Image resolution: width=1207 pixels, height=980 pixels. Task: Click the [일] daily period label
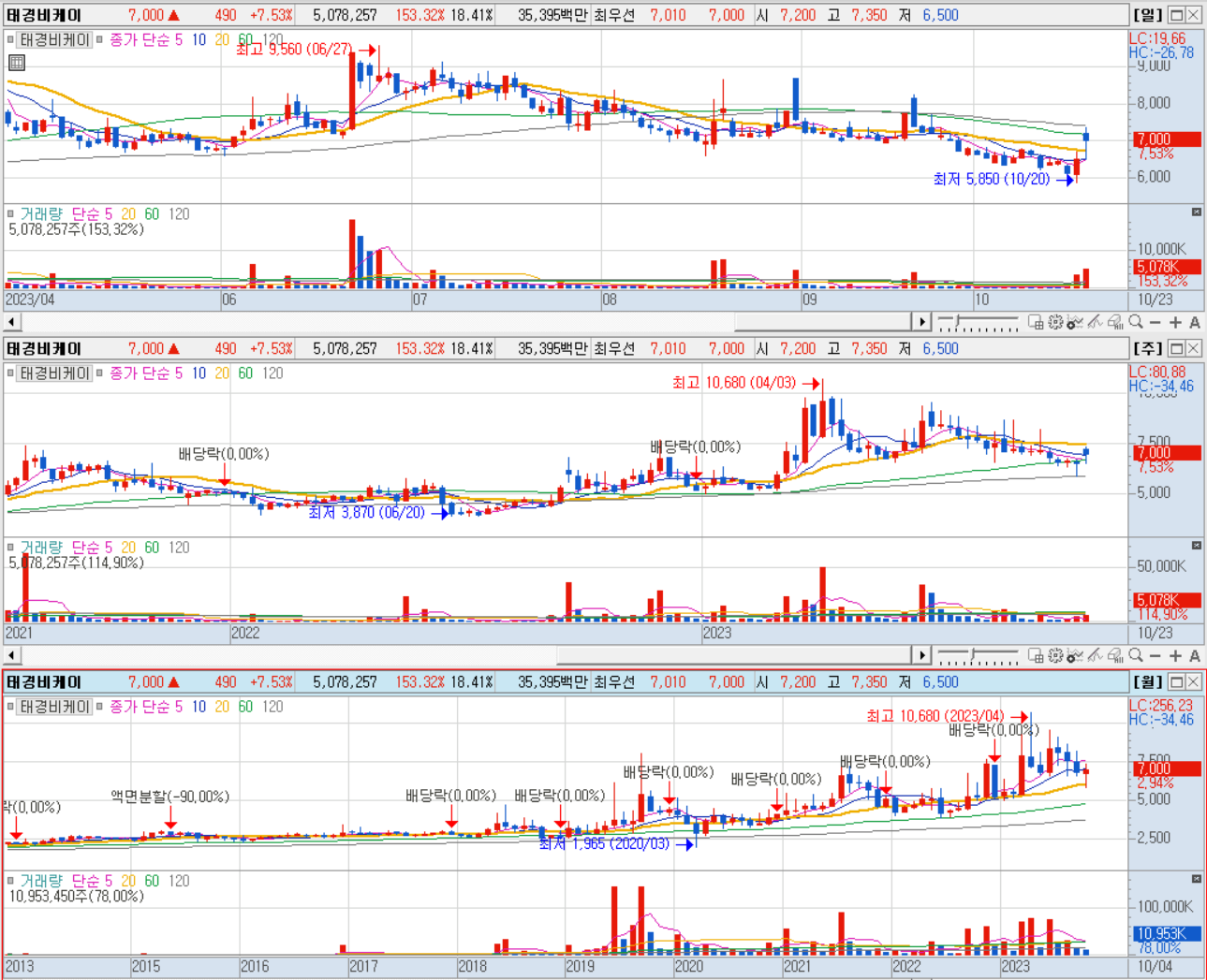1148,15
